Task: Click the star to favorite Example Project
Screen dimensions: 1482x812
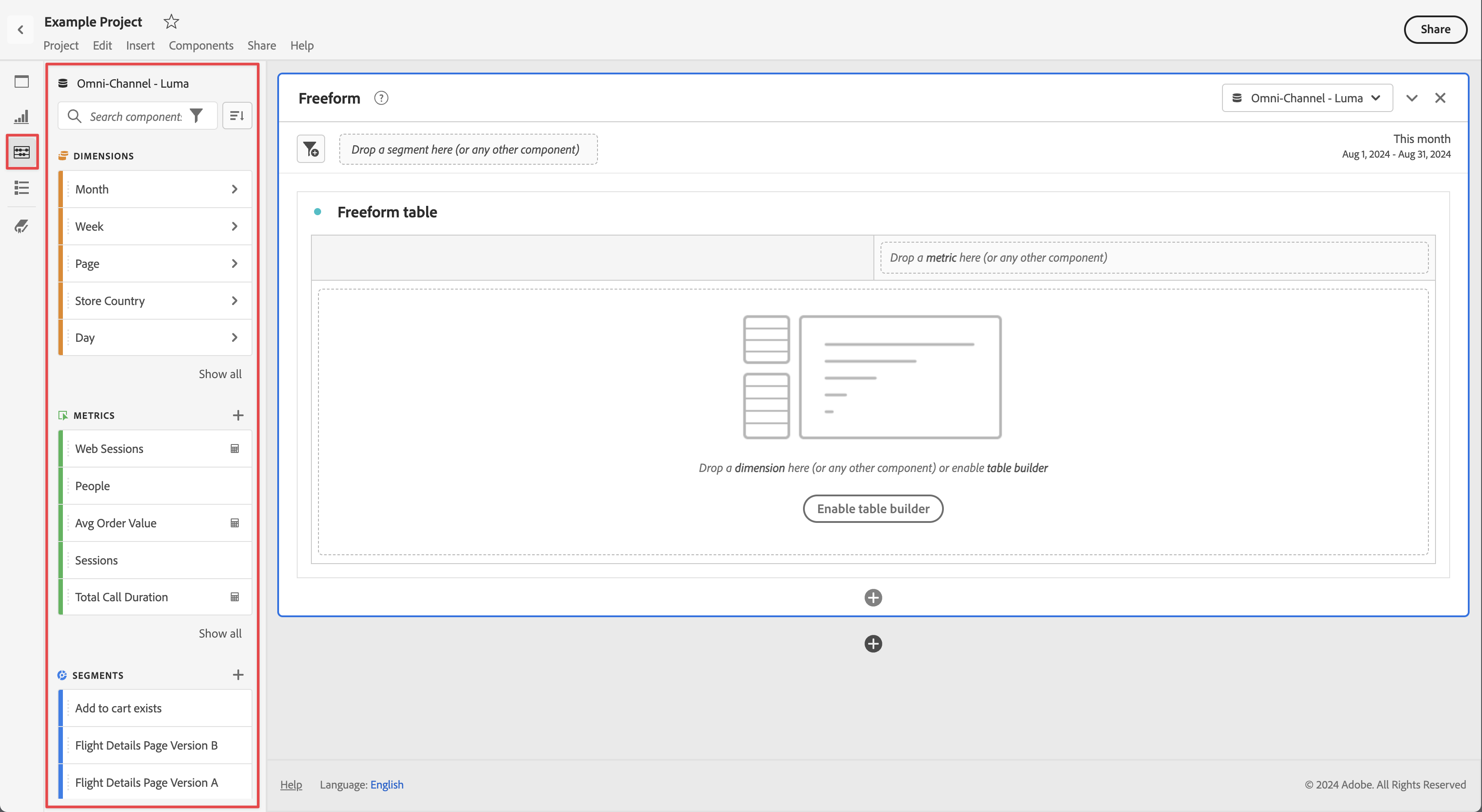Action: 171,22
